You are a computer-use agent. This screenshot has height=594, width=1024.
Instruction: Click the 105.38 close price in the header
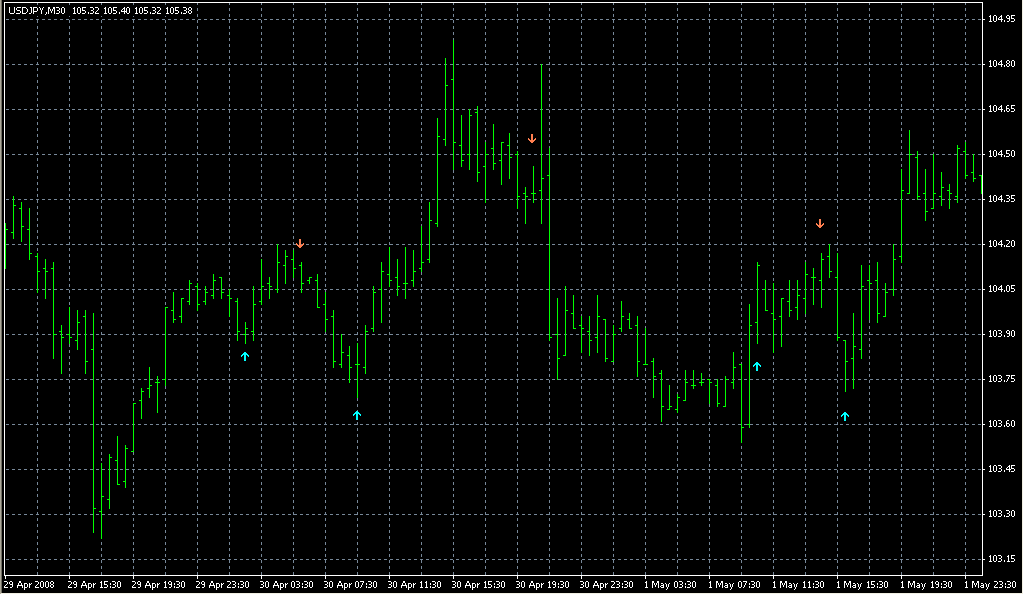179,10
